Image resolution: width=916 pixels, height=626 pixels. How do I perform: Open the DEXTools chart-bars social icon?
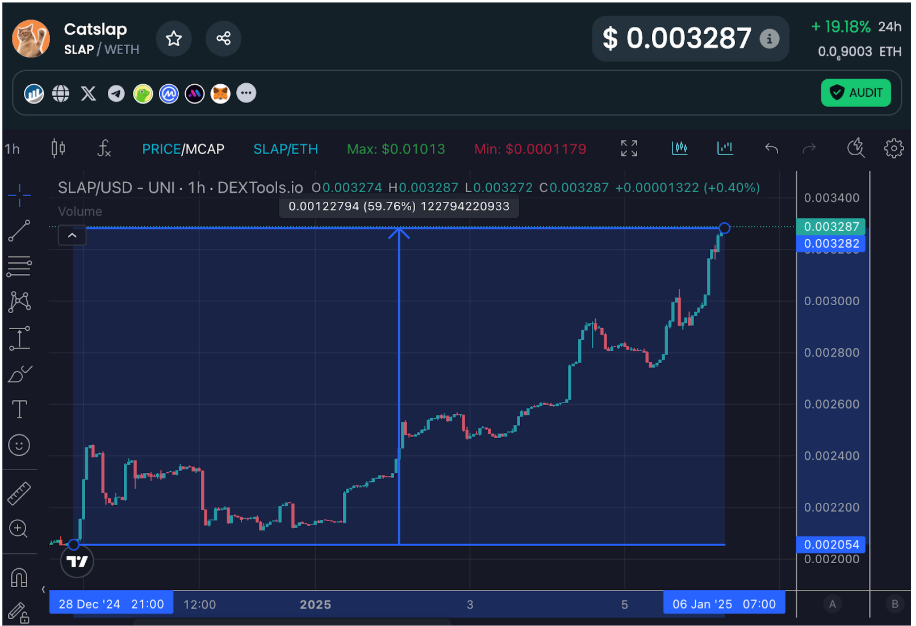[34, 93]
